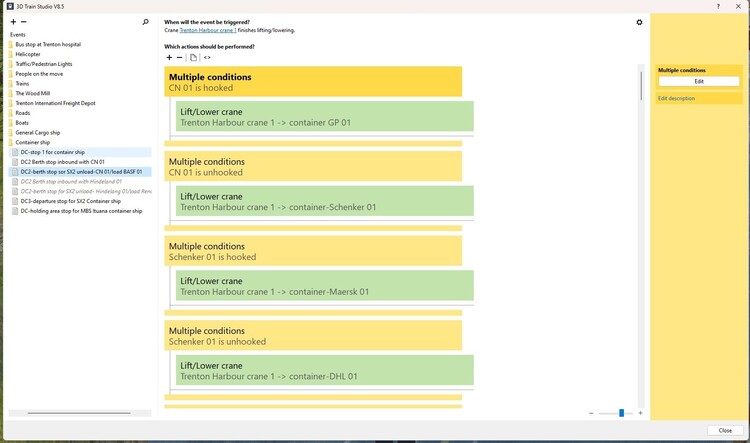750x443 pixels.
Task: Delete the selected action with the minus icon
Action: click(179, 57)
